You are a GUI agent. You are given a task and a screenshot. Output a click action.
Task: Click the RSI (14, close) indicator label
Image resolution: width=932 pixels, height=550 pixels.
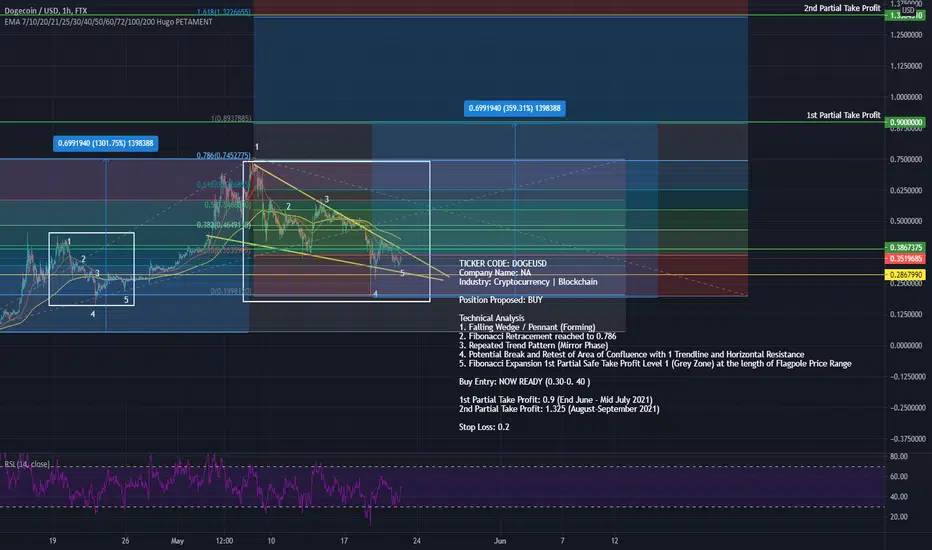coord(27,464)
